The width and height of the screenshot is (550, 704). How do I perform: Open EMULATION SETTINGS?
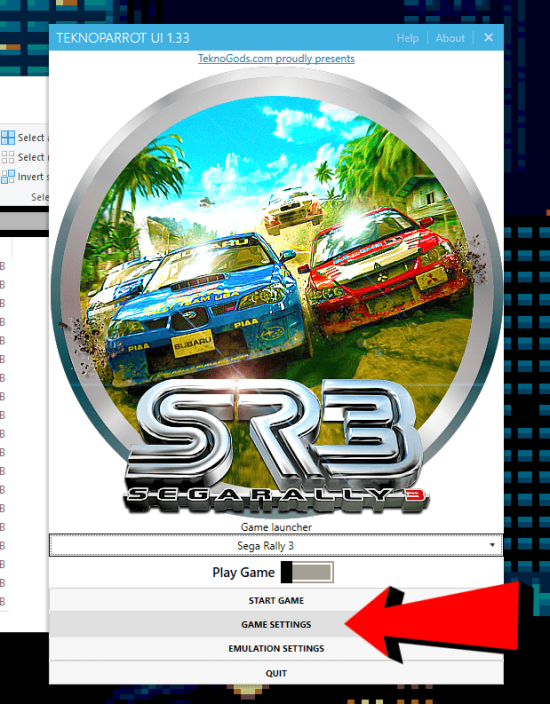pyautogui.click(x=276, y=649)
